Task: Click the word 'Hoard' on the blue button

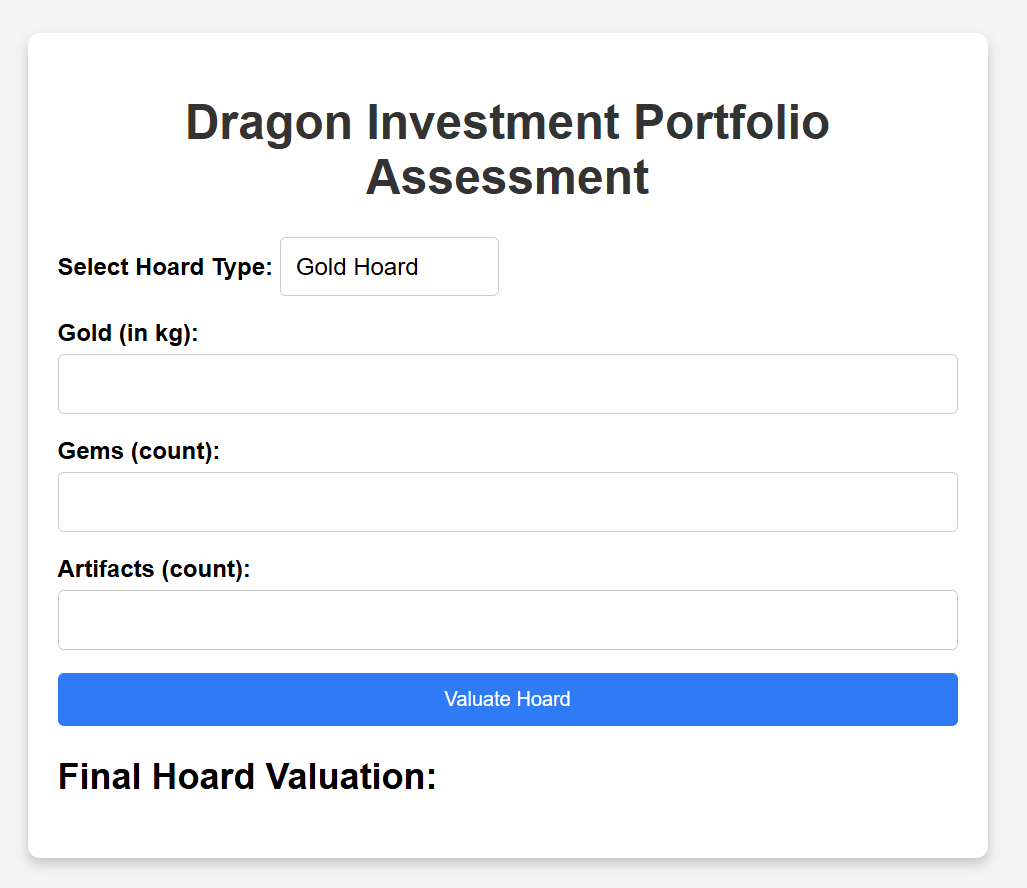Action: click(x=543, y=699)
